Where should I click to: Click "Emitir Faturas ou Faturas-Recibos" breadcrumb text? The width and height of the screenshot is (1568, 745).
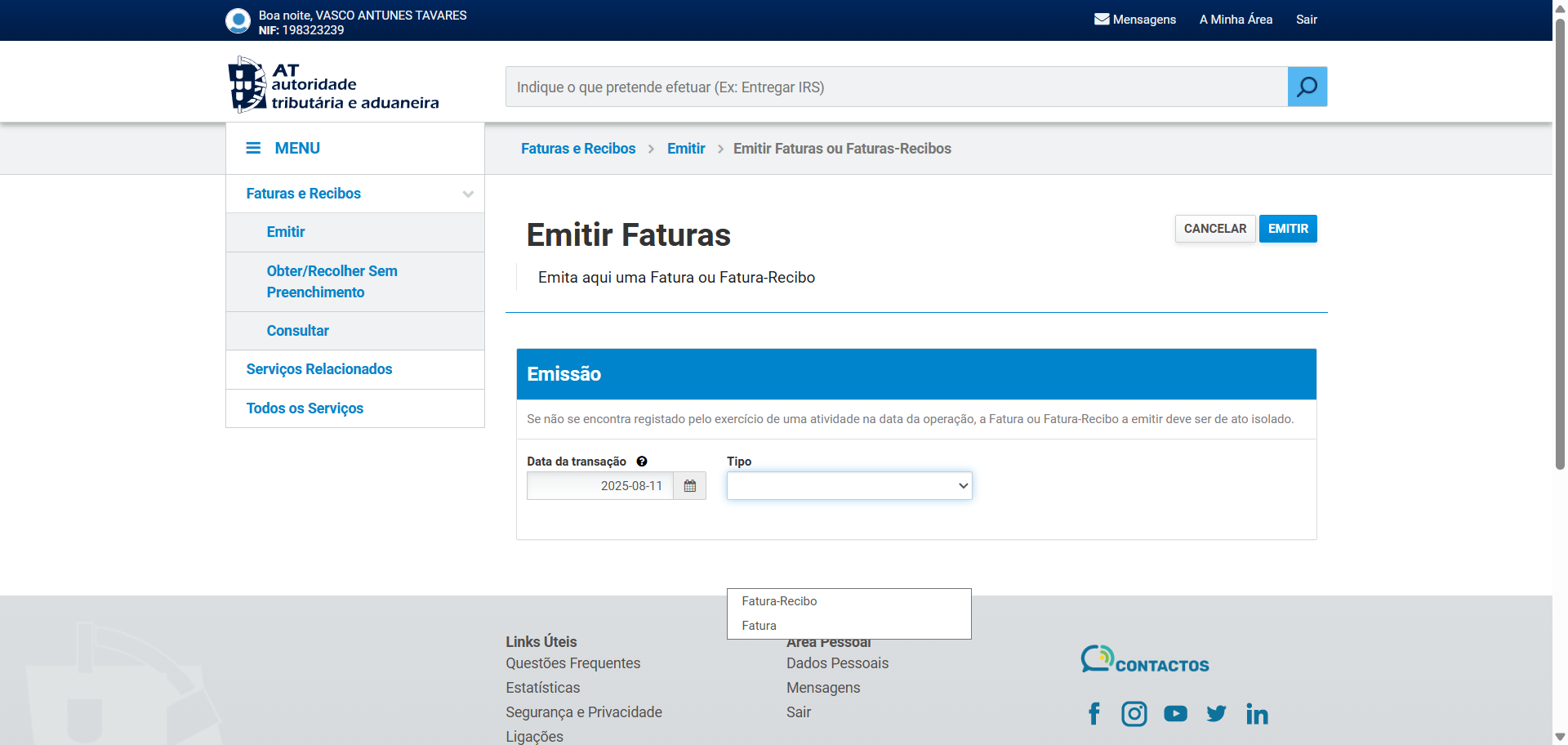click(842, 149)
